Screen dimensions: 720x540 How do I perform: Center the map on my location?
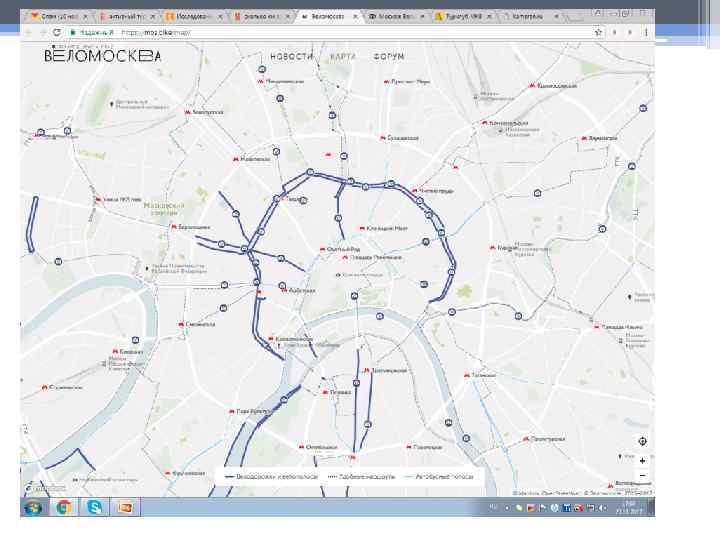(642, 441)
